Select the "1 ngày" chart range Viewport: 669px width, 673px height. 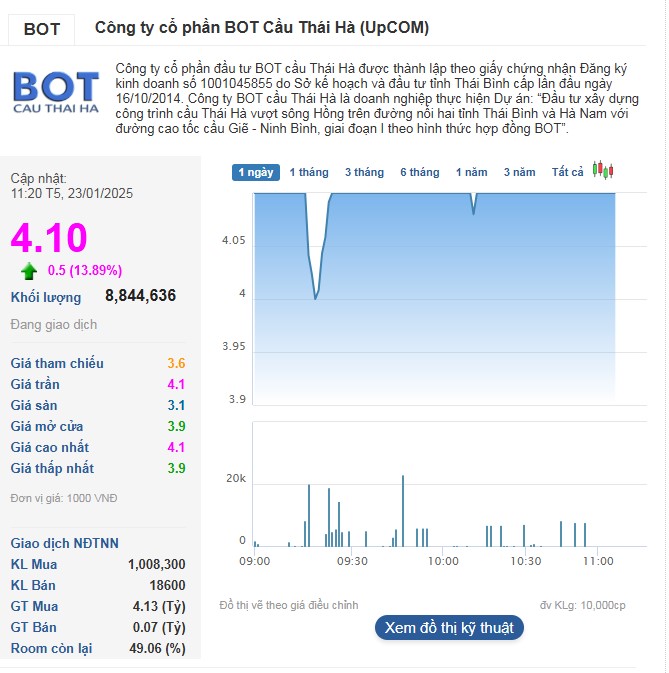256,172
